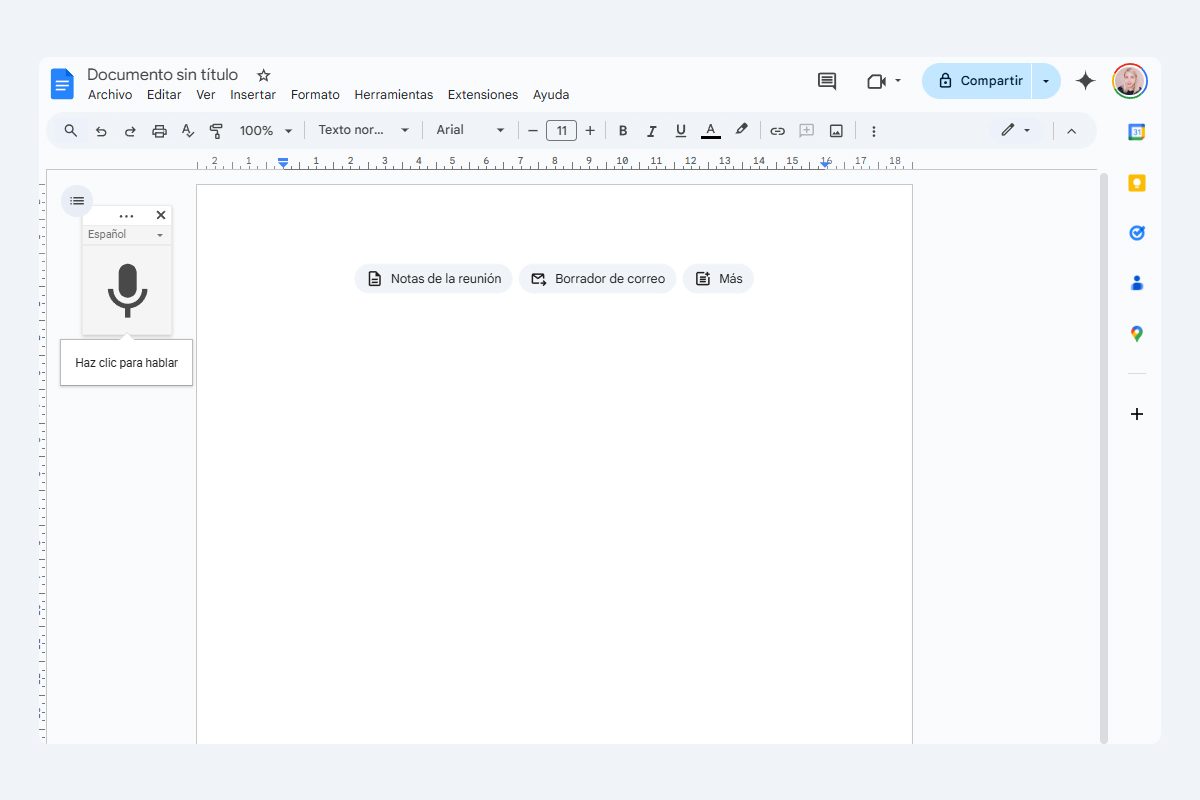Toggle italic formatting
The width and height of the screenshot is (1200, 800).
652,130
